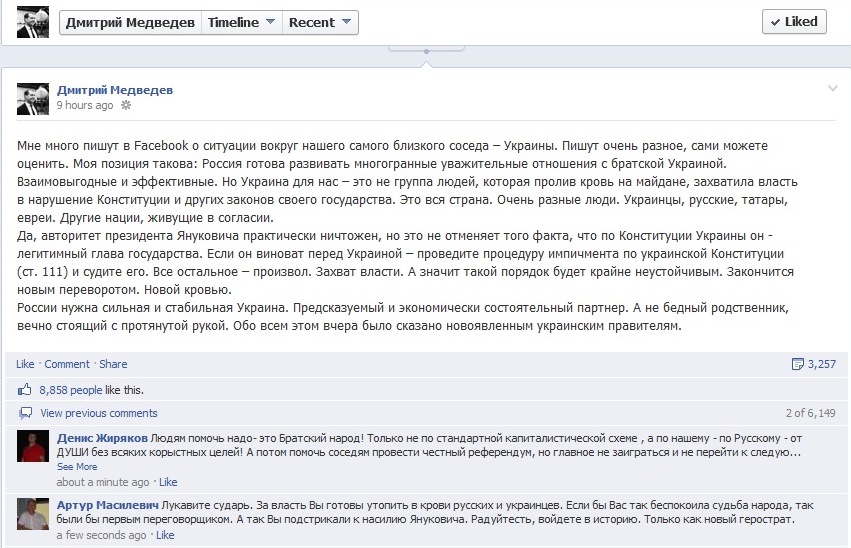Click the speech bubble icon for previous comments
851x548 pixels.
point(25,413)
